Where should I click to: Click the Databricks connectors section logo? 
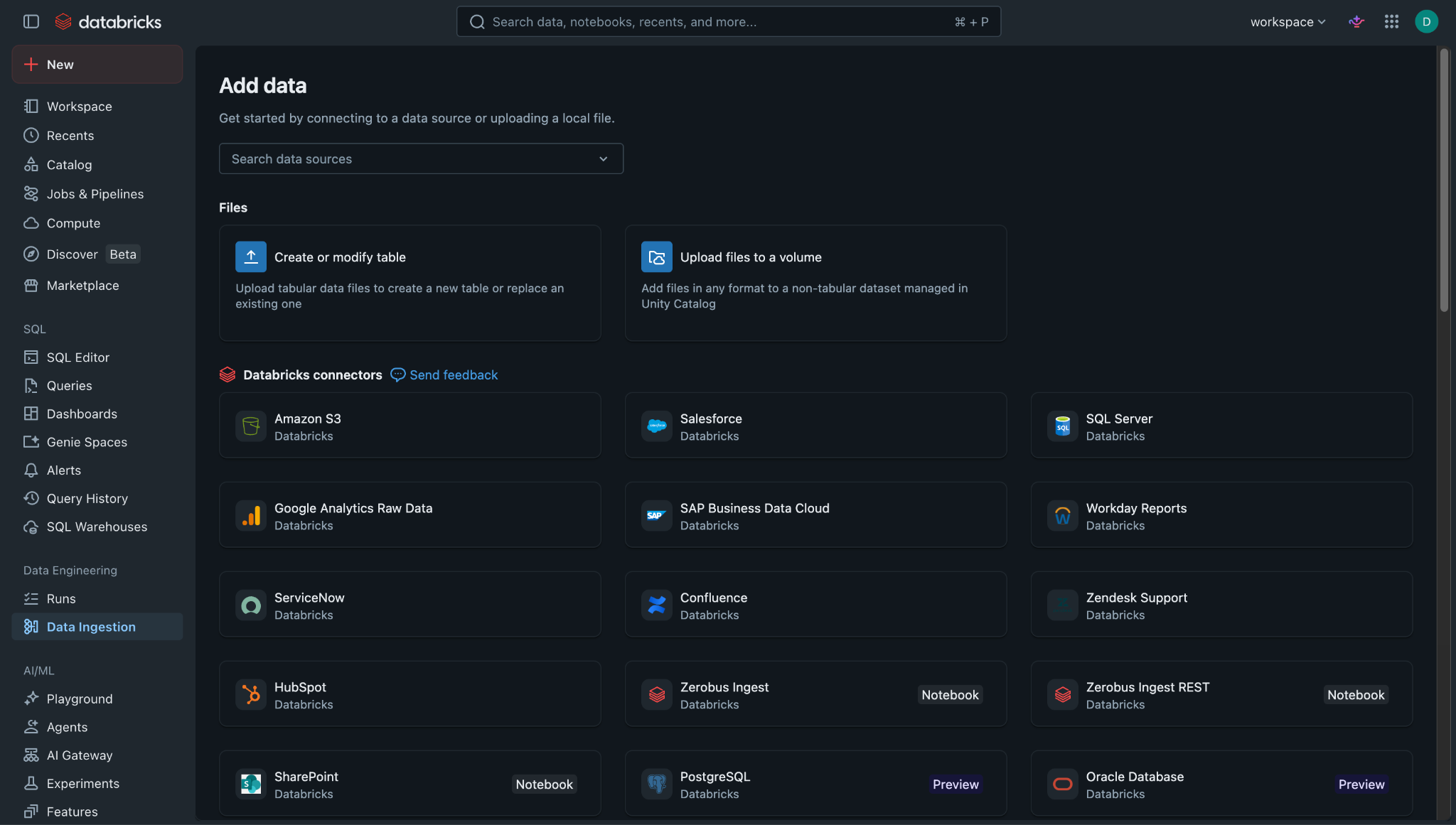coord(227,374)
